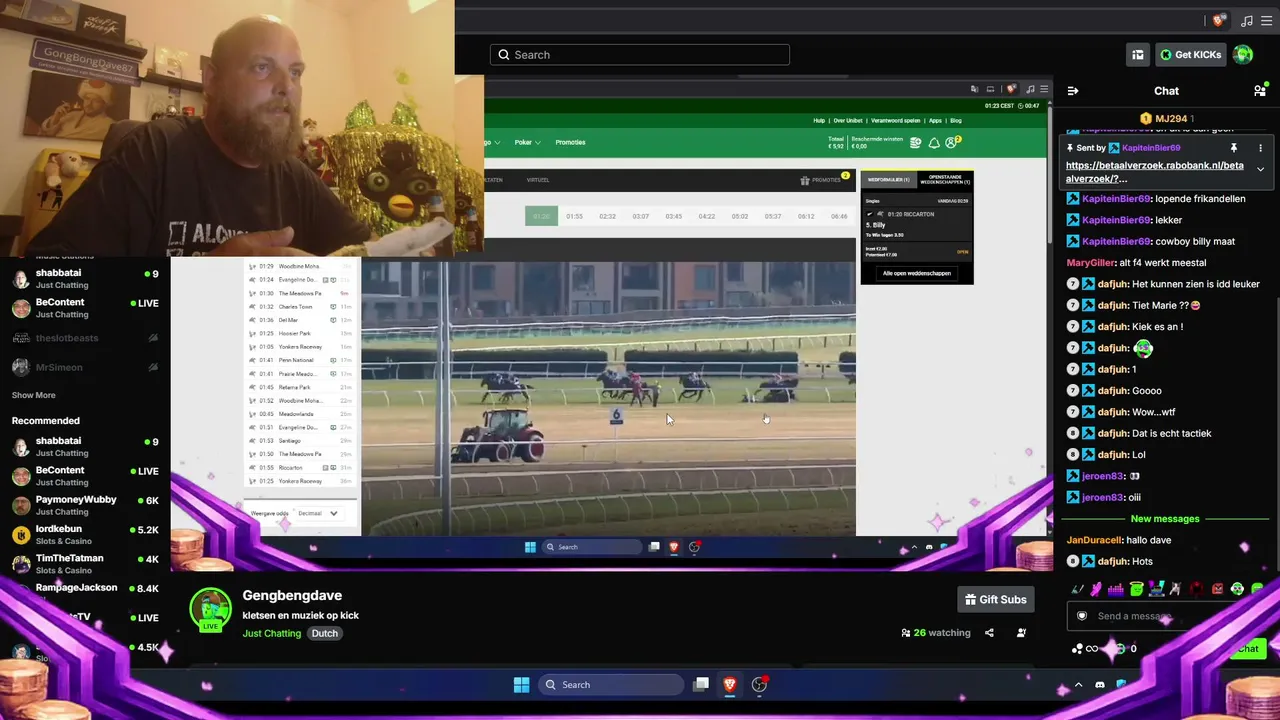Click the Hulp link in Unibet header

(819, 120)
